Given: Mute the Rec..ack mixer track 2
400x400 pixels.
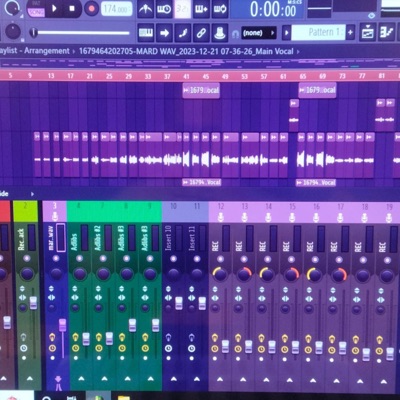Looking at the screenshot, I should (26, 258).
